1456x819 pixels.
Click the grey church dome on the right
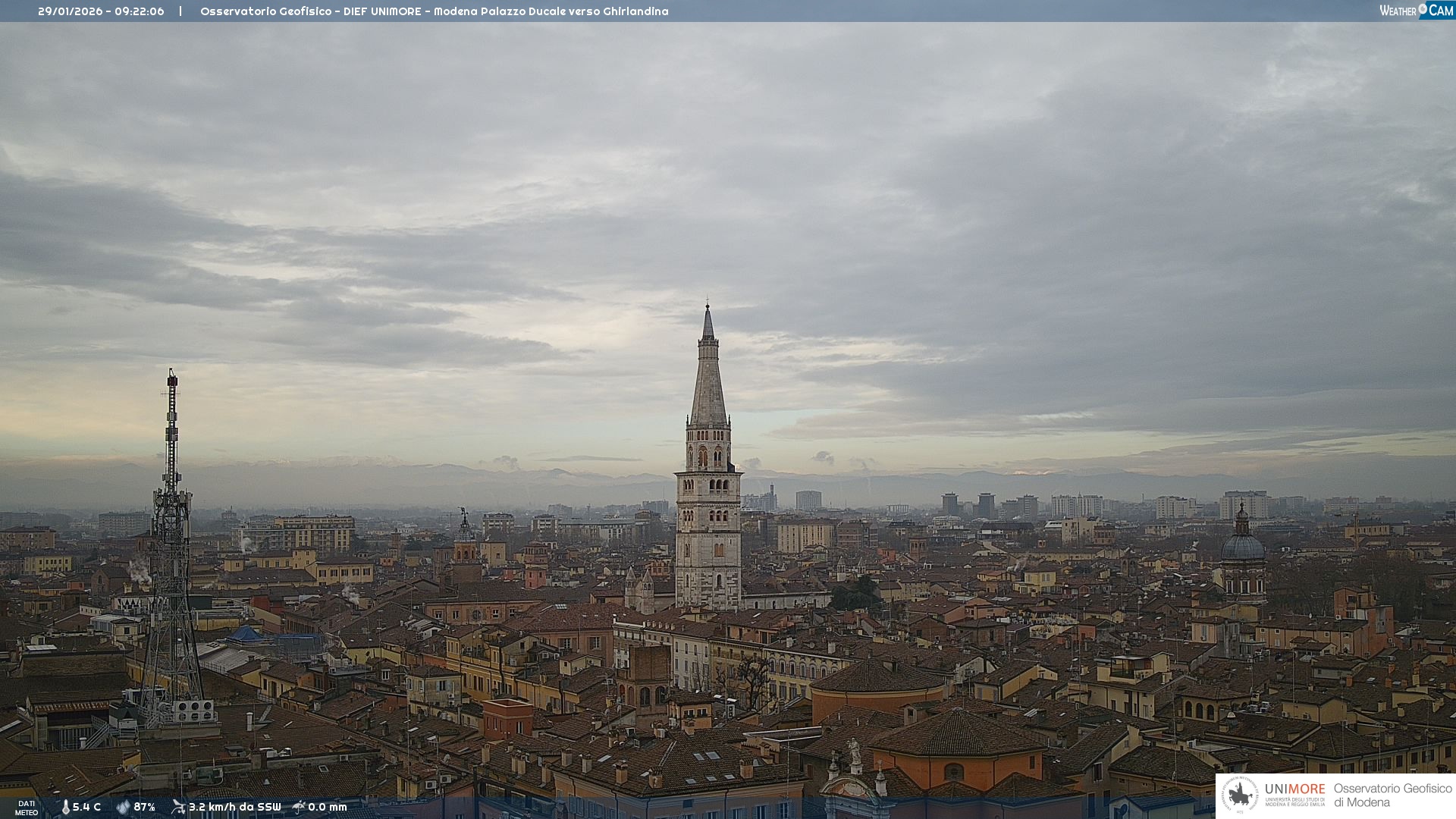1242,546
